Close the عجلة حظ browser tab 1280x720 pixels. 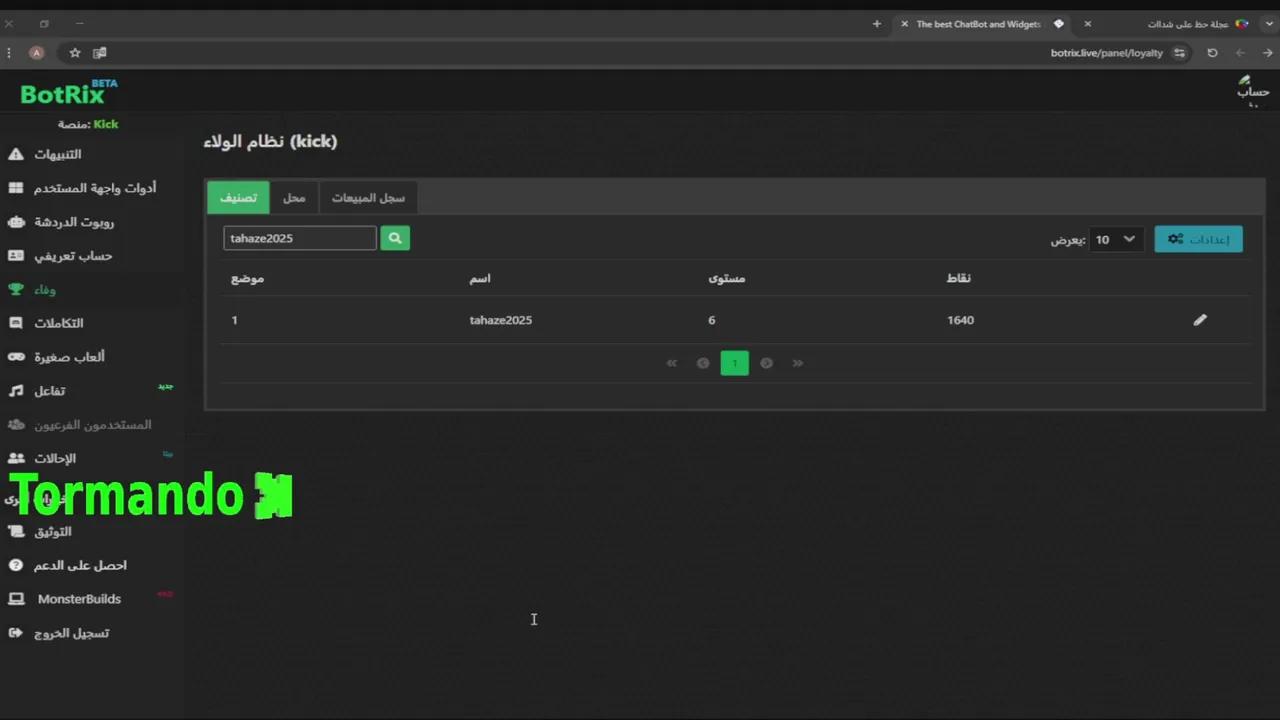(1088, 24)
